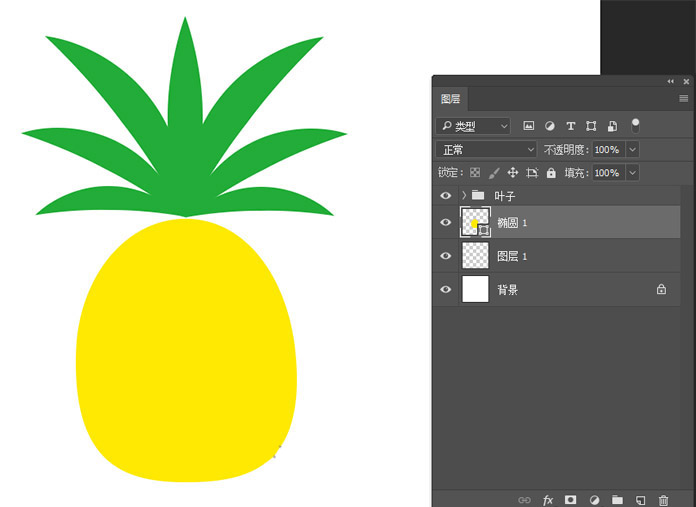The height and width of the screenshot is (507, 696).
Task: Filter layers by pixel layer icon
Action: [528, 126]
